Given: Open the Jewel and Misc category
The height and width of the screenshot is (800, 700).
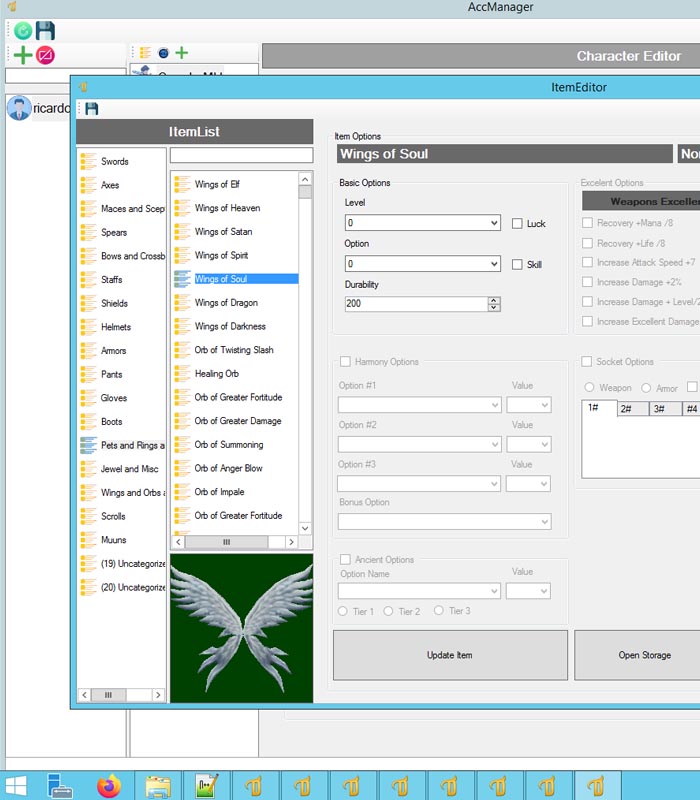Looking at the screenshot, I should click(x=130, y=469).
